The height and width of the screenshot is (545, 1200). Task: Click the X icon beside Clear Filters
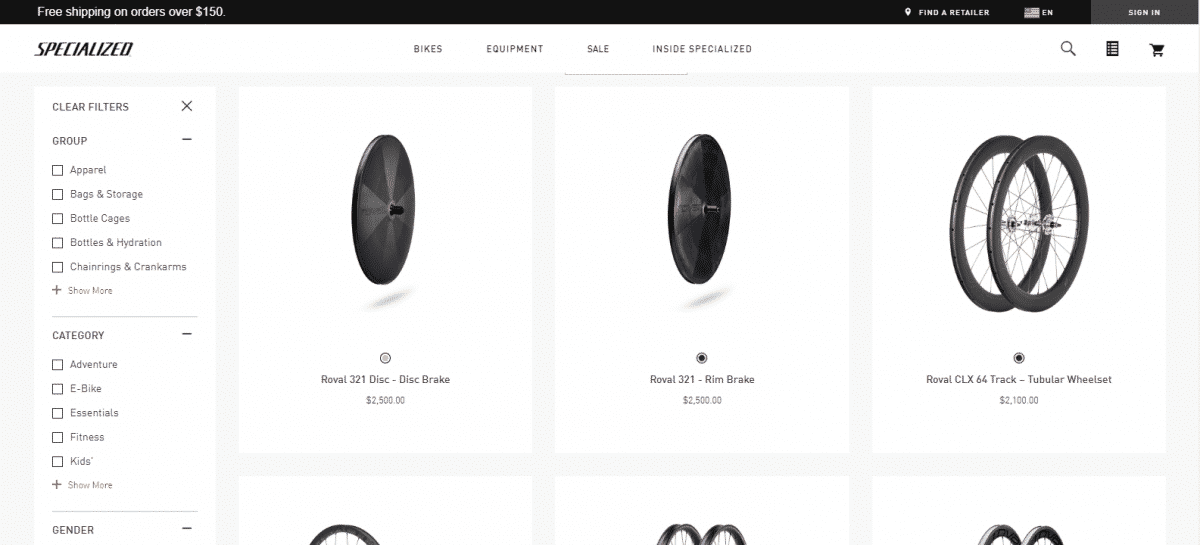point(187,106)
